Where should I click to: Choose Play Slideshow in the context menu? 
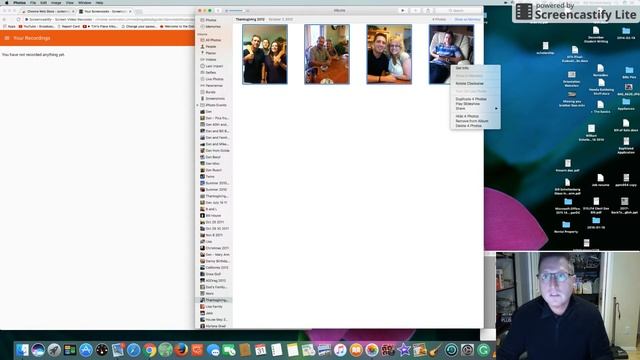[x=476, y=104]
